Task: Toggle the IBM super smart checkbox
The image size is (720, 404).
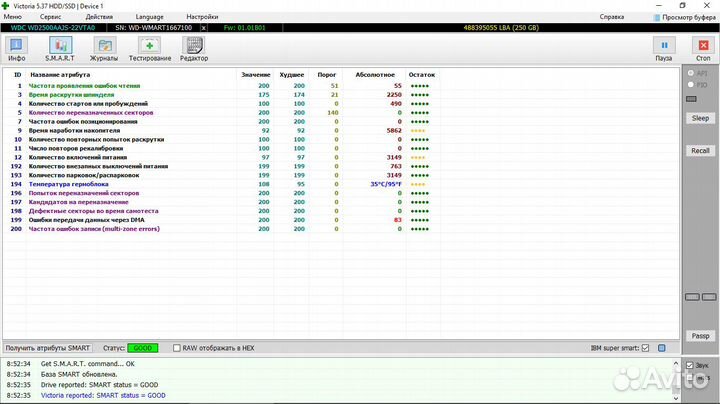Action: click(646, 348)
